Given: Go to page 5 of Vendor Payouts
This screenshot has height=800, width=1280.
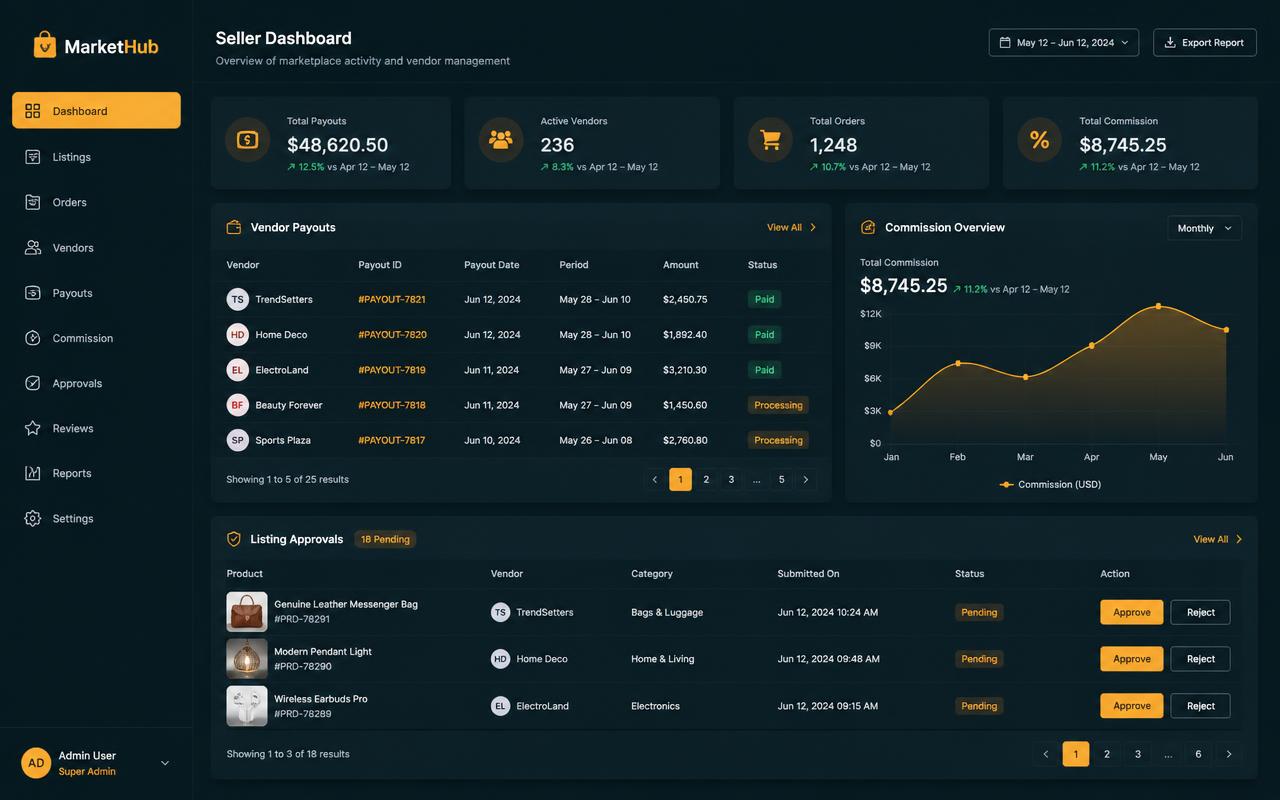Looking at the screenshot, I should [781, 479].
